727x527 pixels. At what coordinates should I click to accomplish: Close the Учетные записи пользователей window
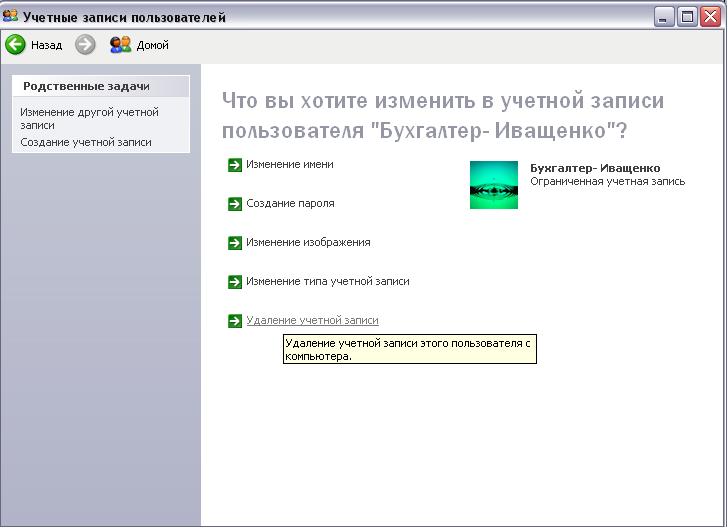click(x=710, y=17)
